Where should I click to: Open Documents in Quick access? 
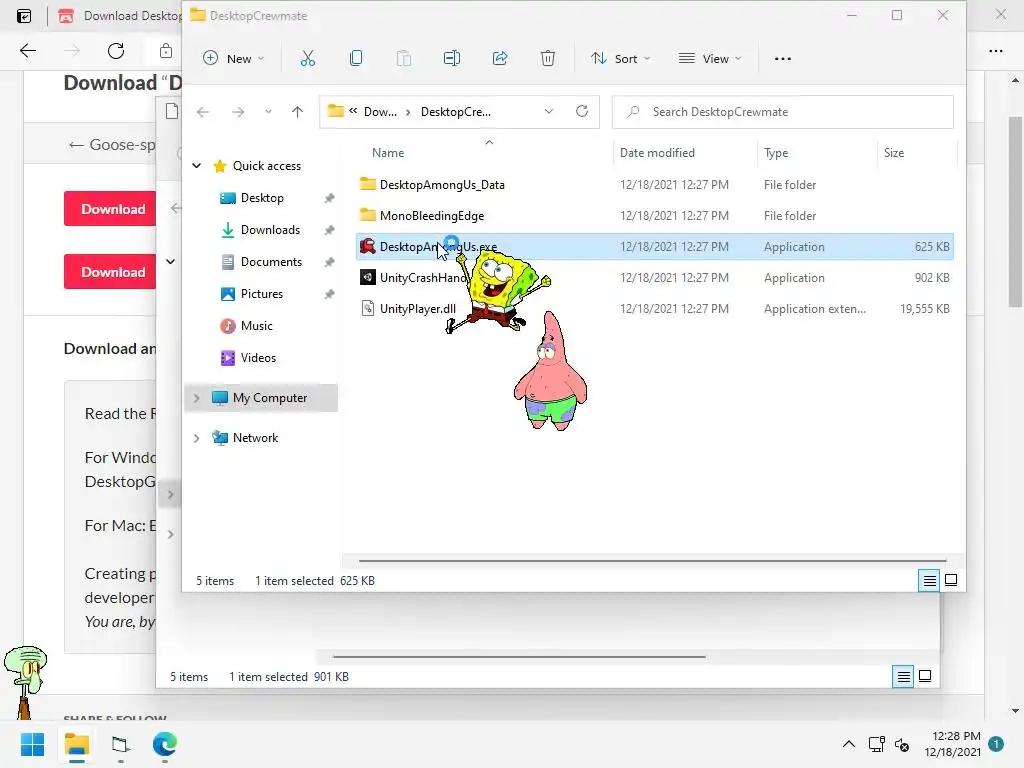point(270,262)
